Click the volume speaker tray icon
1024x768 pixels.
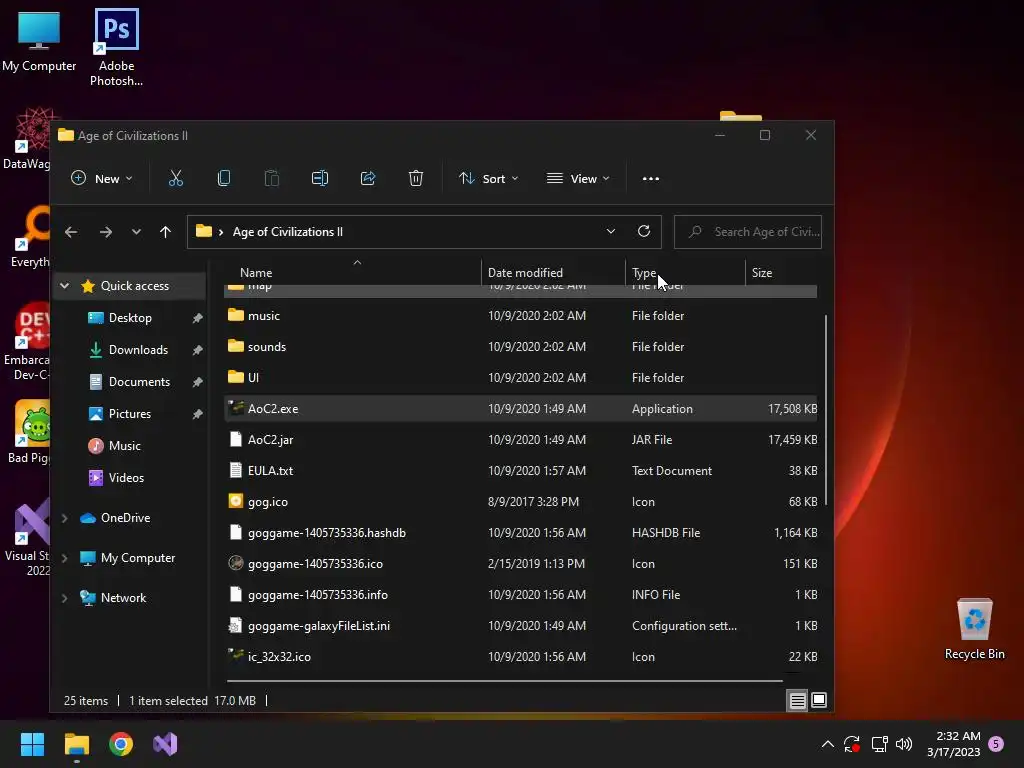904,744
